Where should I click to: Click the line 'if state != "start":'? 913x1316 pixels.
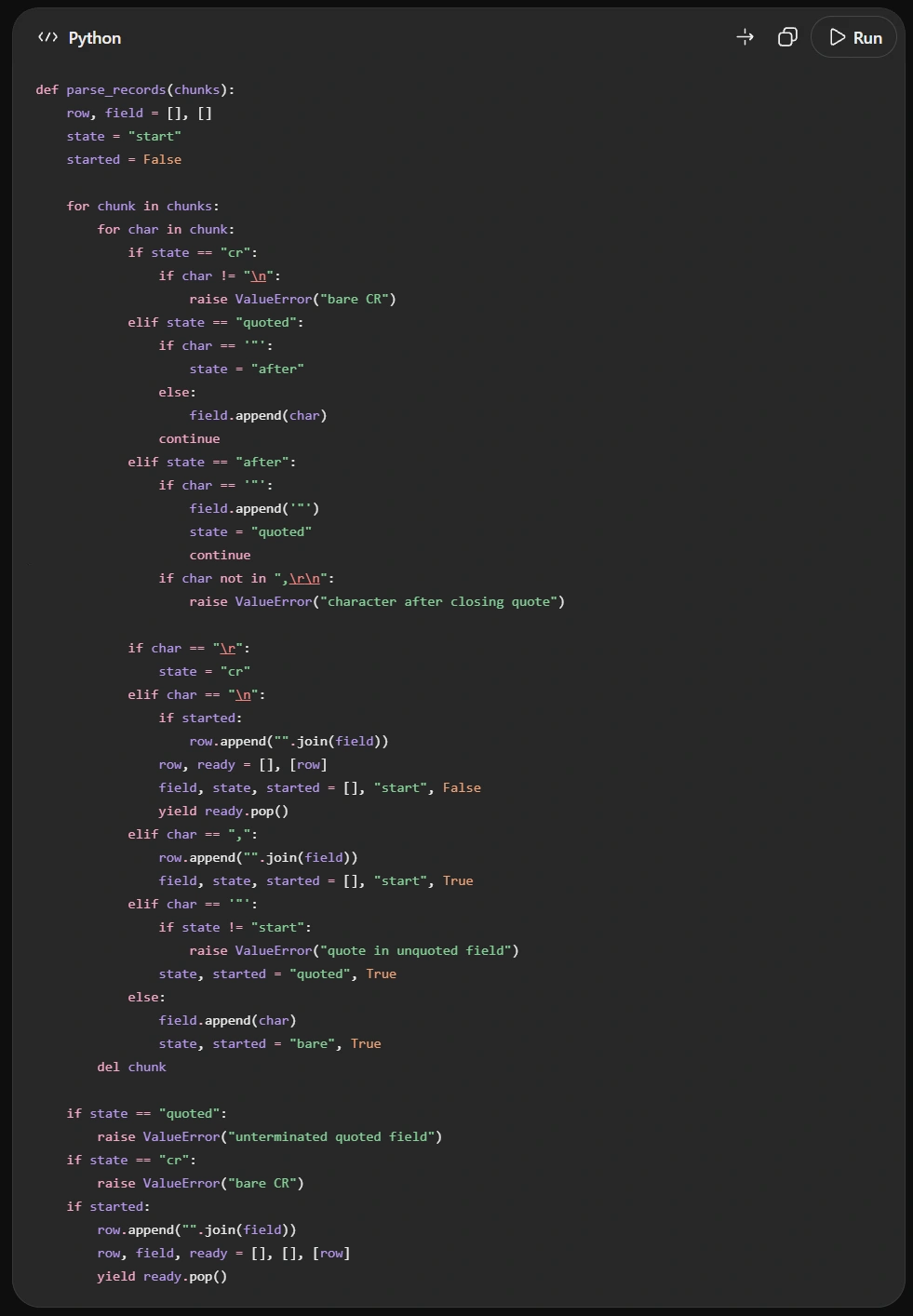tap(235, 927)
